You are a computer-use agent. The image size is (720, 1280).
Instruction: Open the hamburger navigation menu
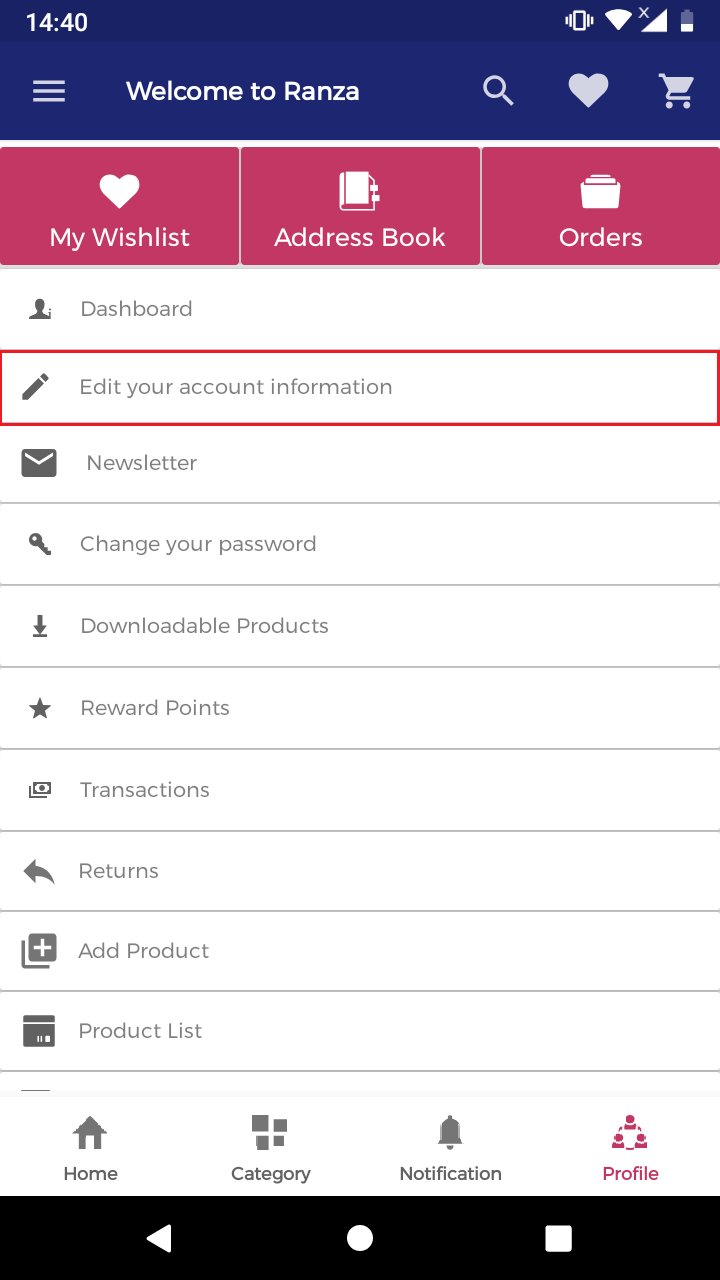click(49, 91)
